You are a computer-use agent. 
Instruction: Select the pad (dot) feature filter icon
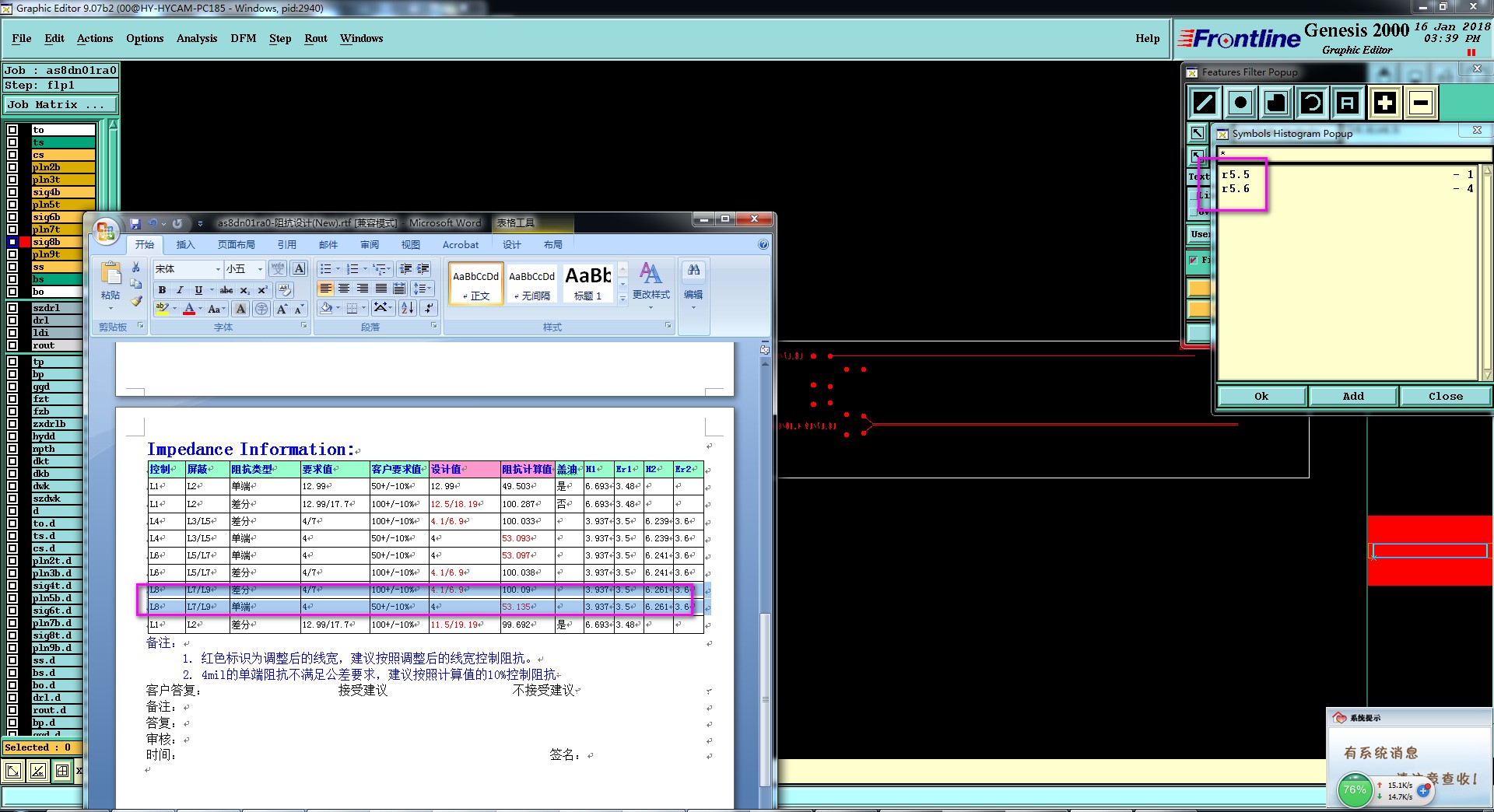[x=1240, y=103]
